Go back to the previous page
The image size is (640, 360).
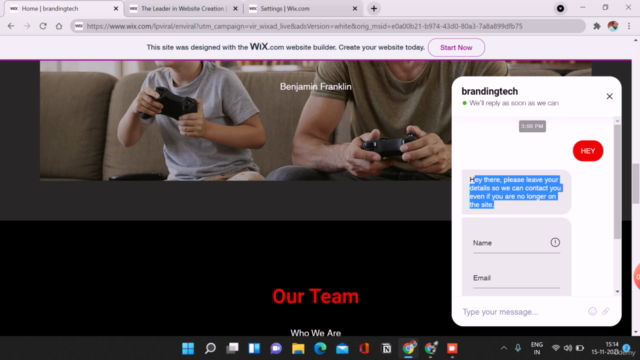tap(11, 26)
